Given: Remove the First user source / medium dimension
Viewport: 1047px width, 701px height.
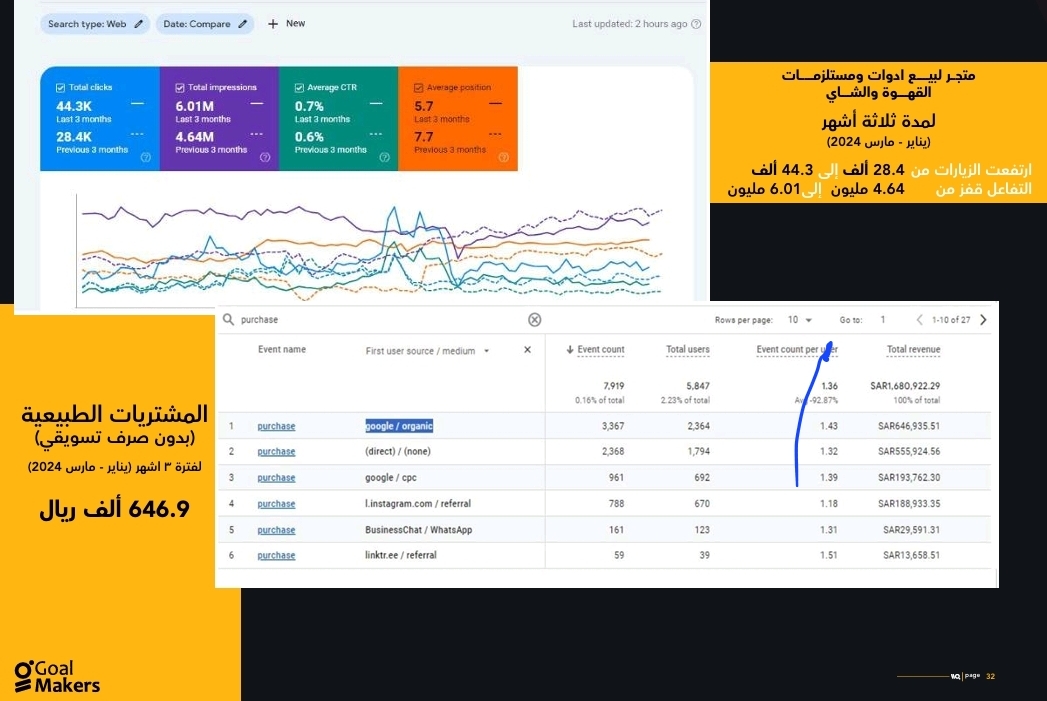Looking at the screenshot, I should click(528, 350).
